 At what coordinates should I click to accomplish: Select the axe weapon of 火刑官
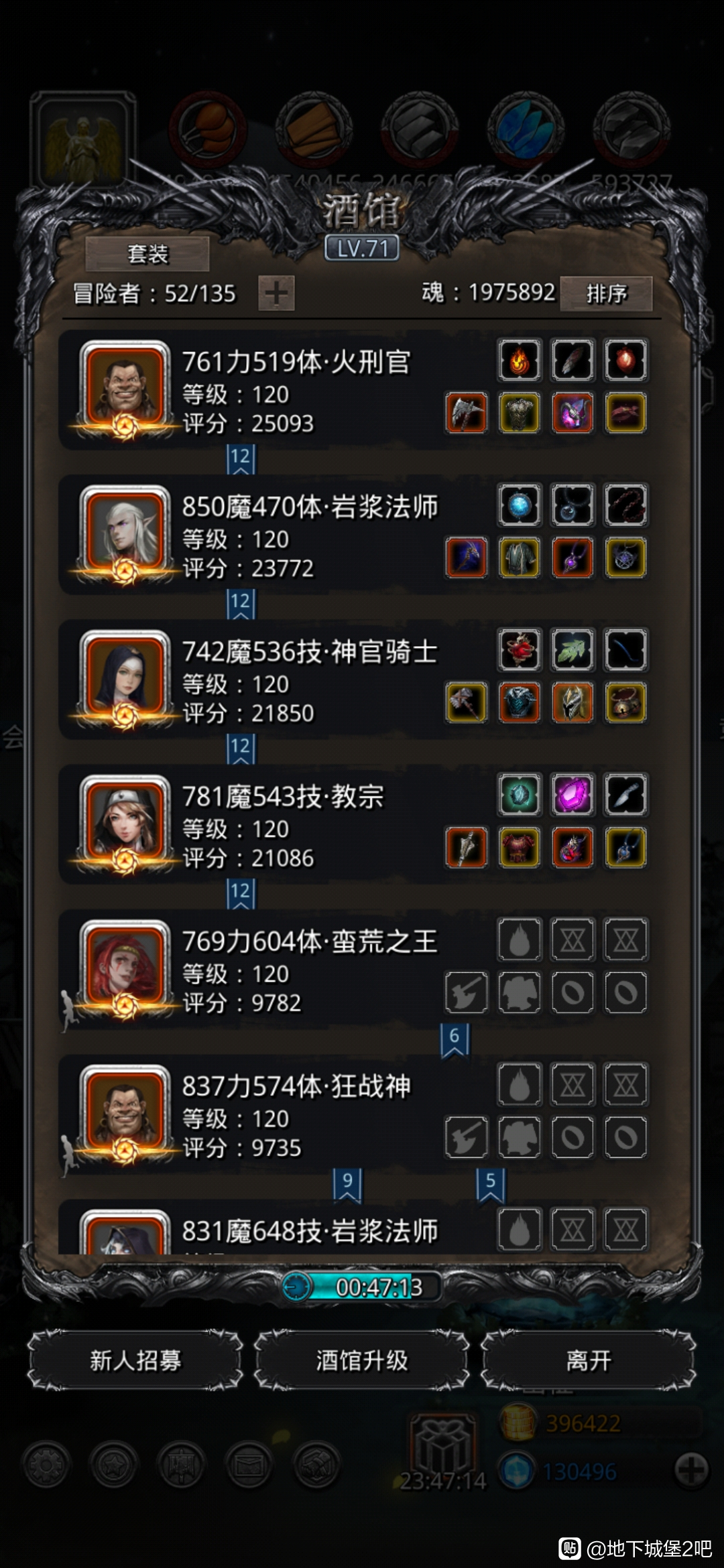point(466,413)
